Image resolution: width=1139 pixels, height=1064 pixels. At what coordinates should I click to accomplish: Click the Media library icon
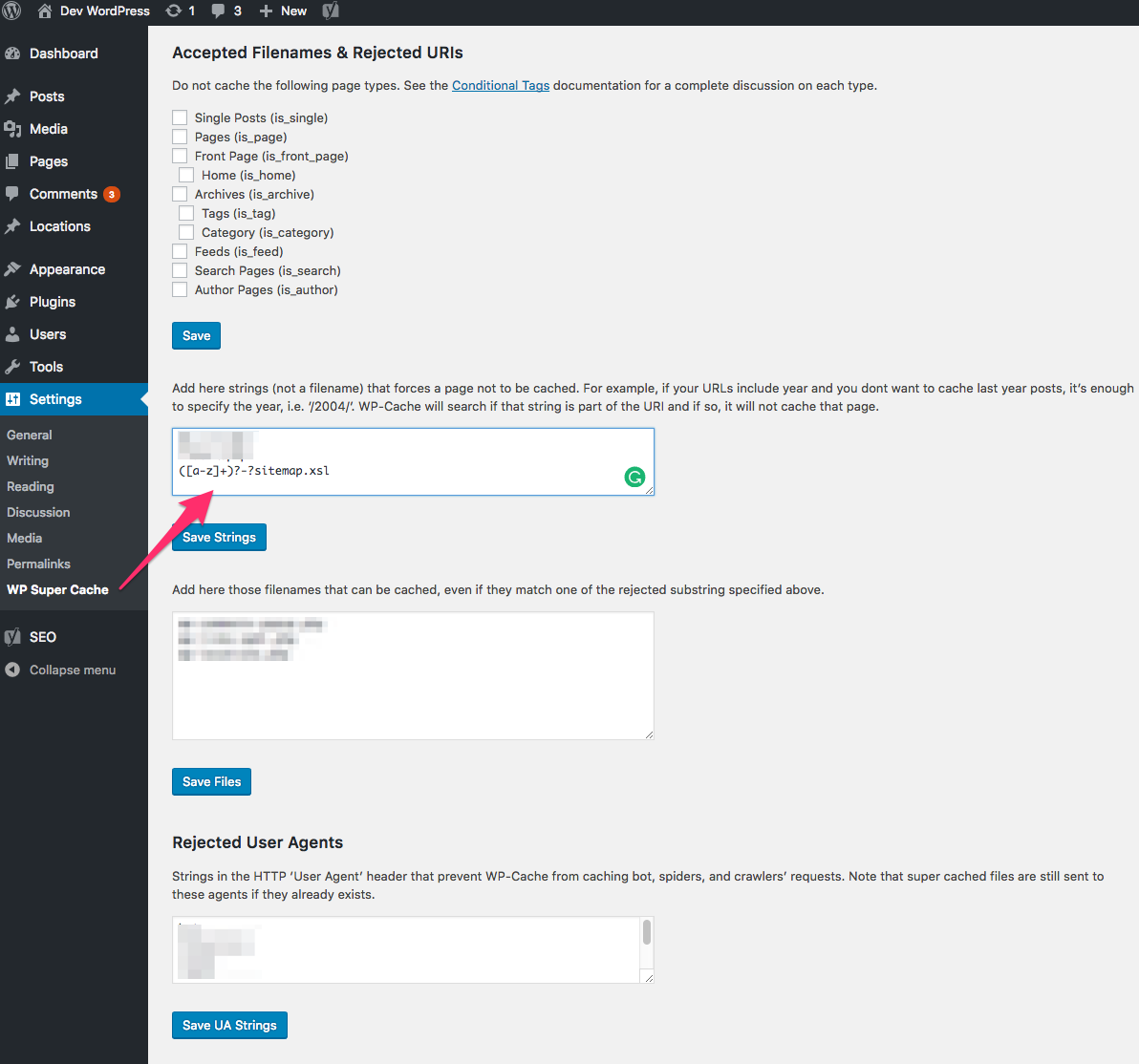(12, 129)
